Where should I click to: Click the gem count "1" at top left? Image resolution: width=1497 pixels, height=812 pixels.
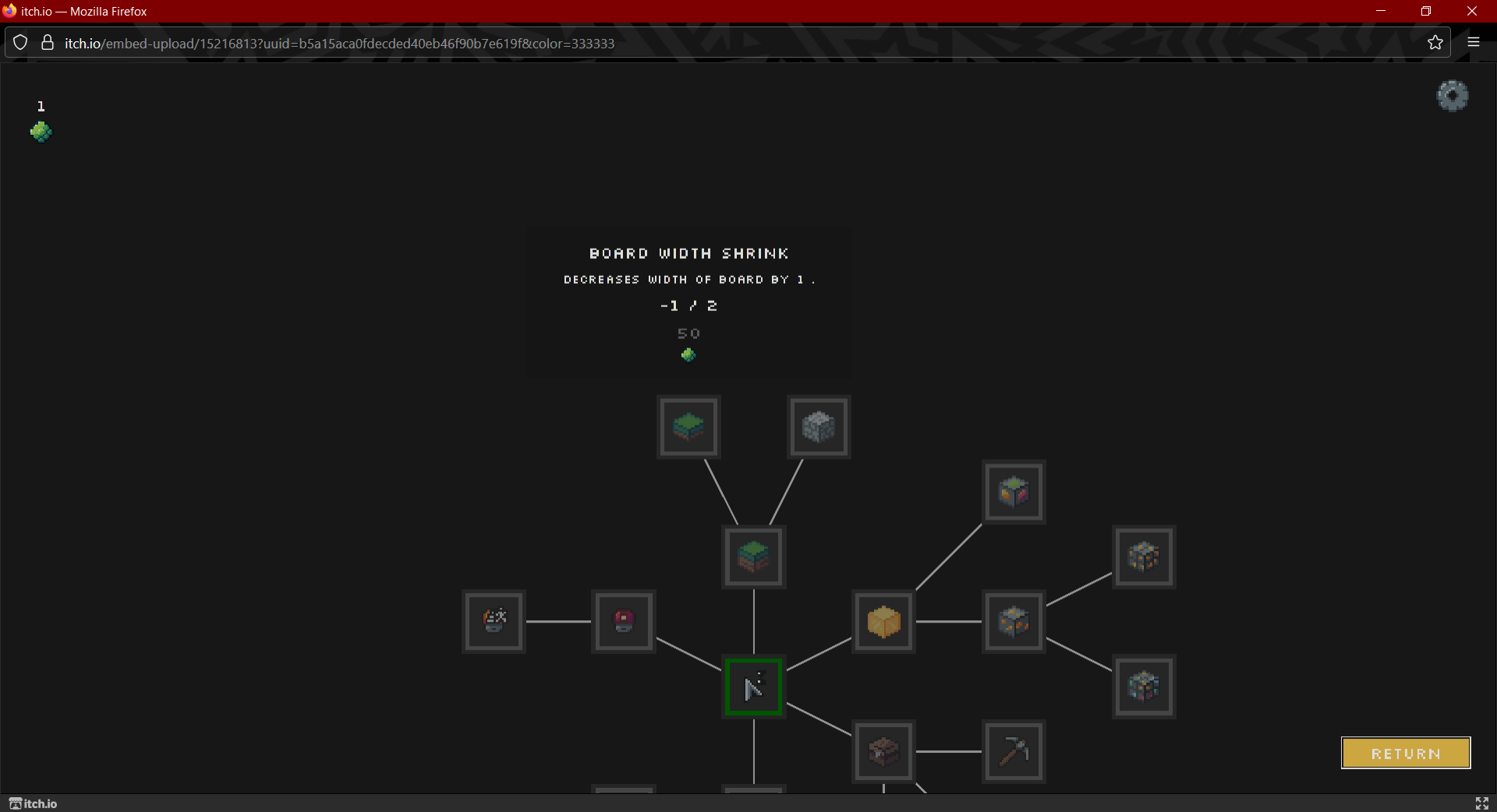[x=41, y=106]
